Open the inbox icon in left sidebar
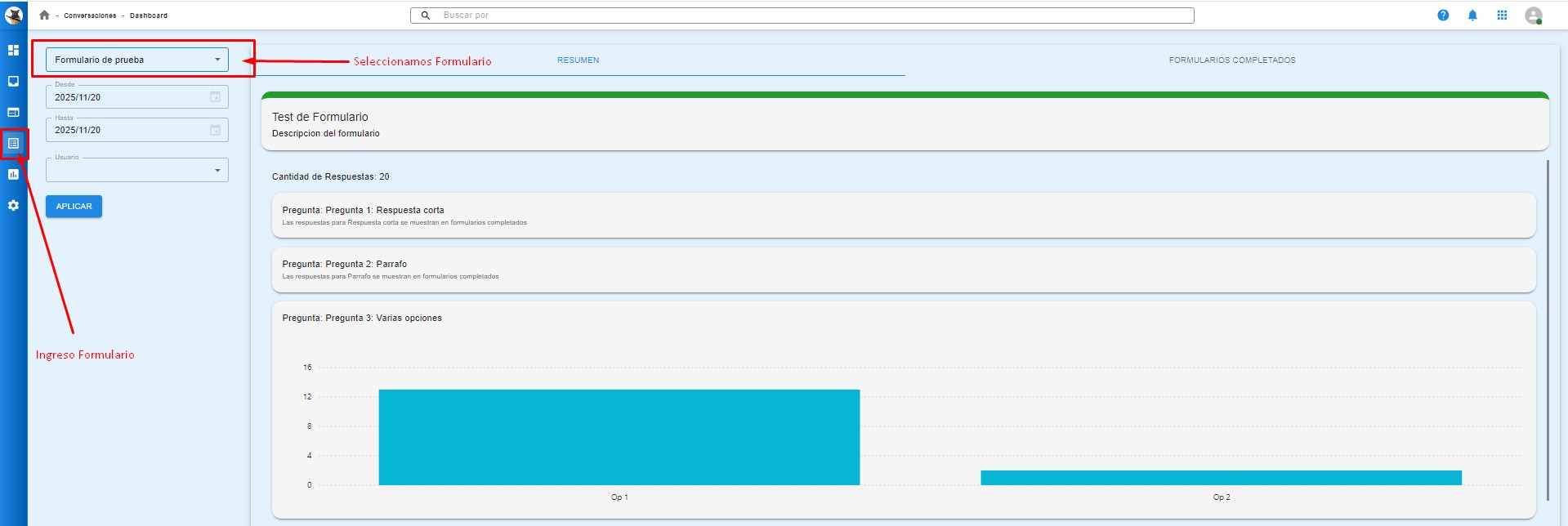 [x=13, y=81]
